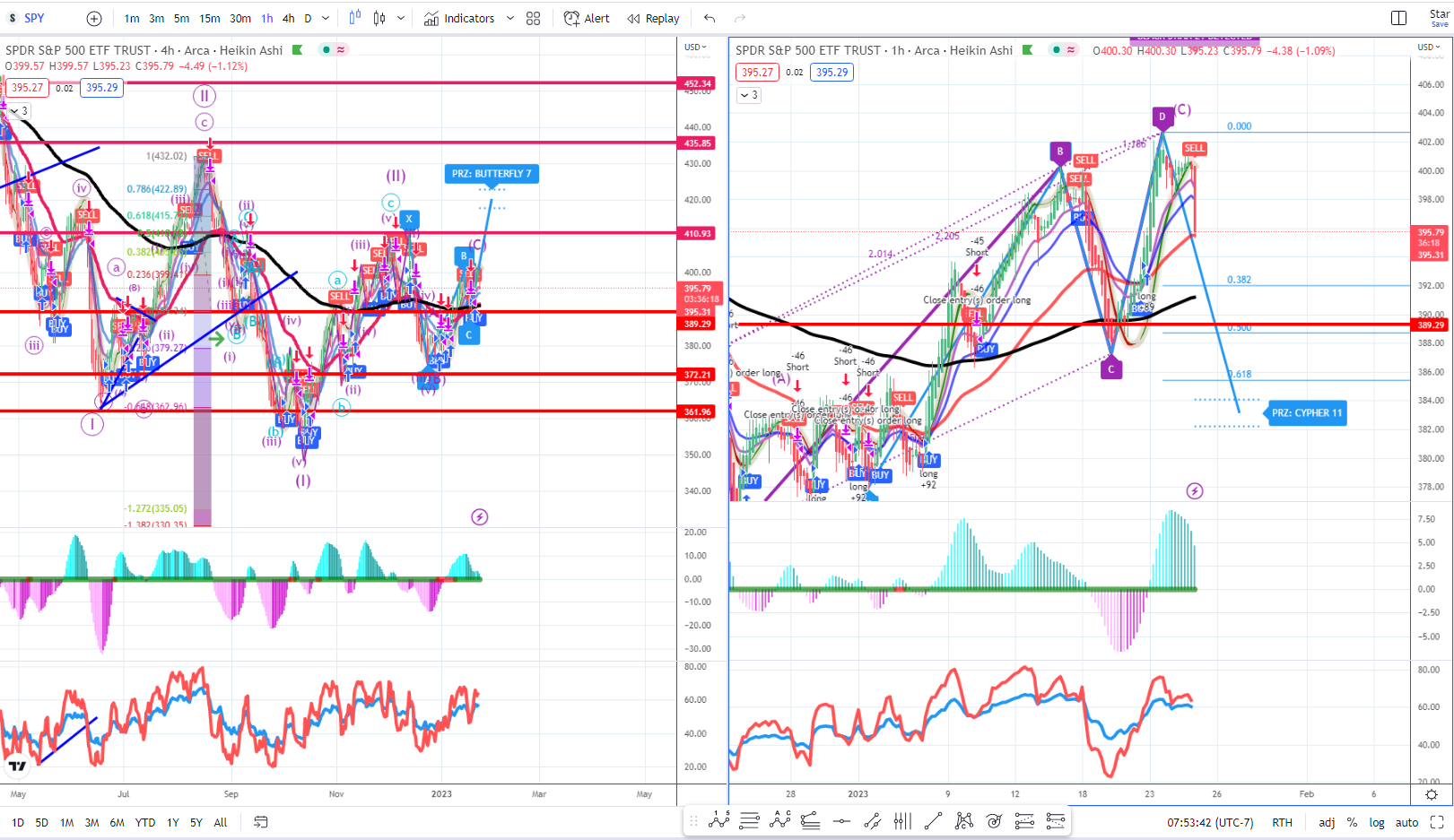Screen dimensions: 1454x840
Task: Select the ABC correction wave tool
Action: [780, 820]
